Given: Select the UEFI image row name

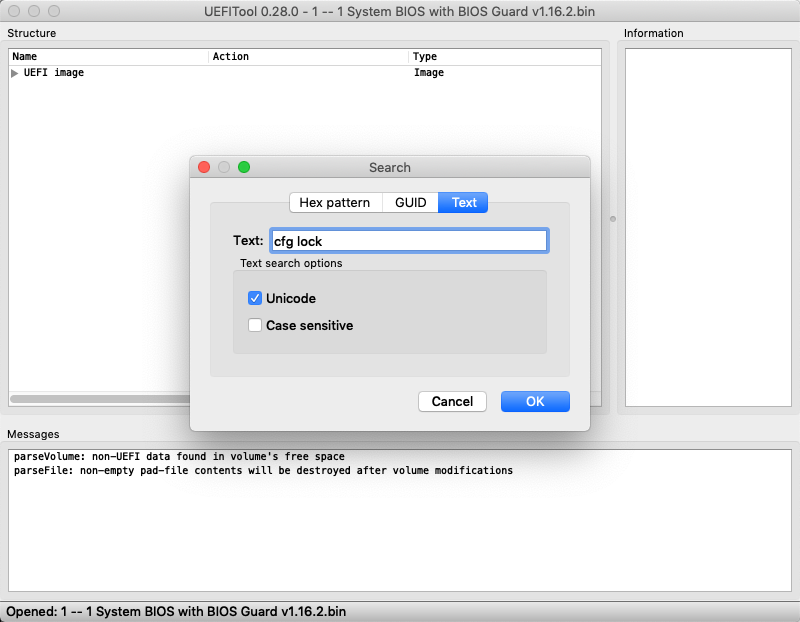Looking at the screenshot, I should 53,73.
